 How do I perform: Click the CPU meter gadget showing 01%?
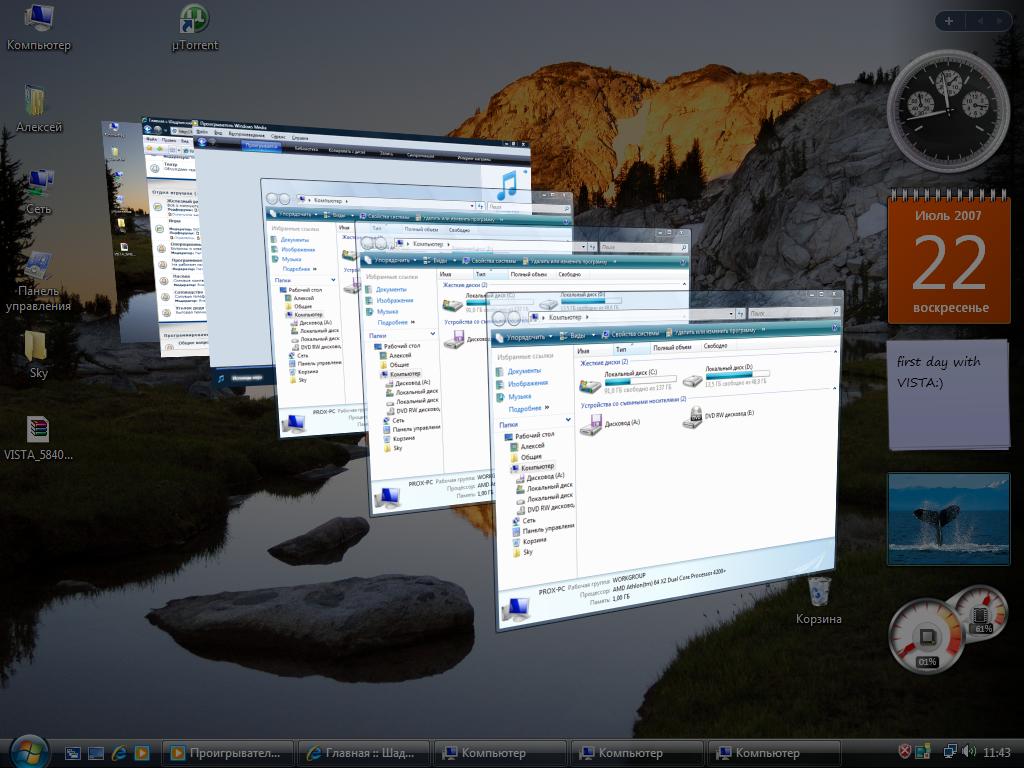coord(926,637)
